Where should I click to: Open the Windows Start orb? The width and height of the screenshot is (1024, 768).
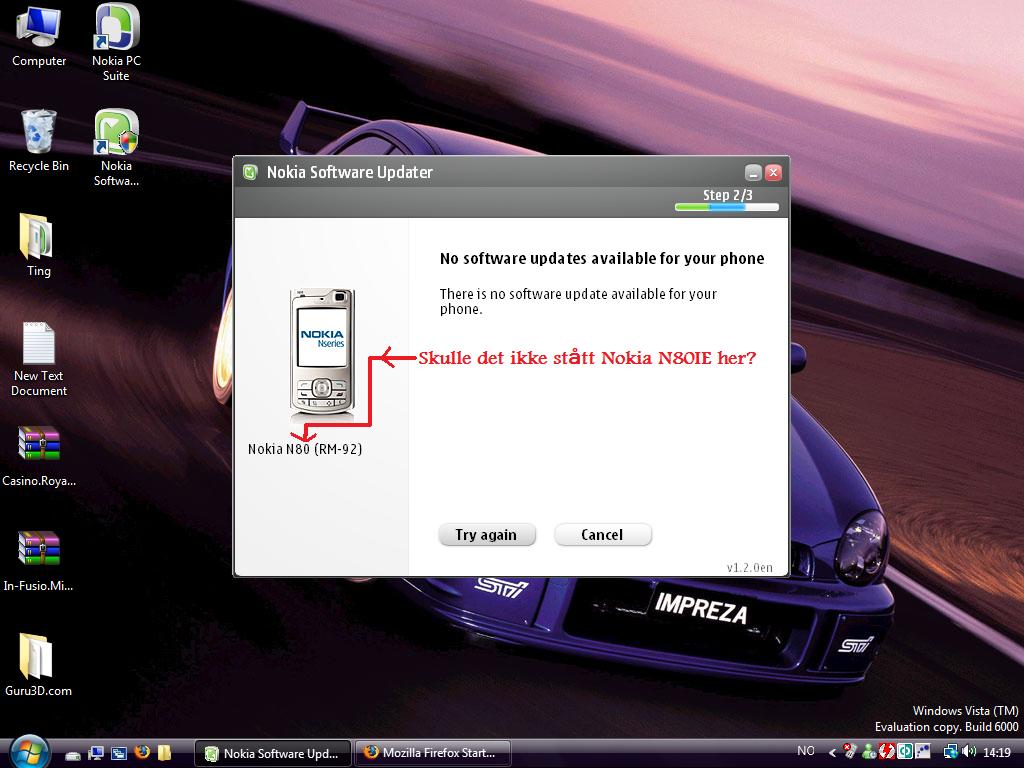pyautogui.click(x=29, y=752)
